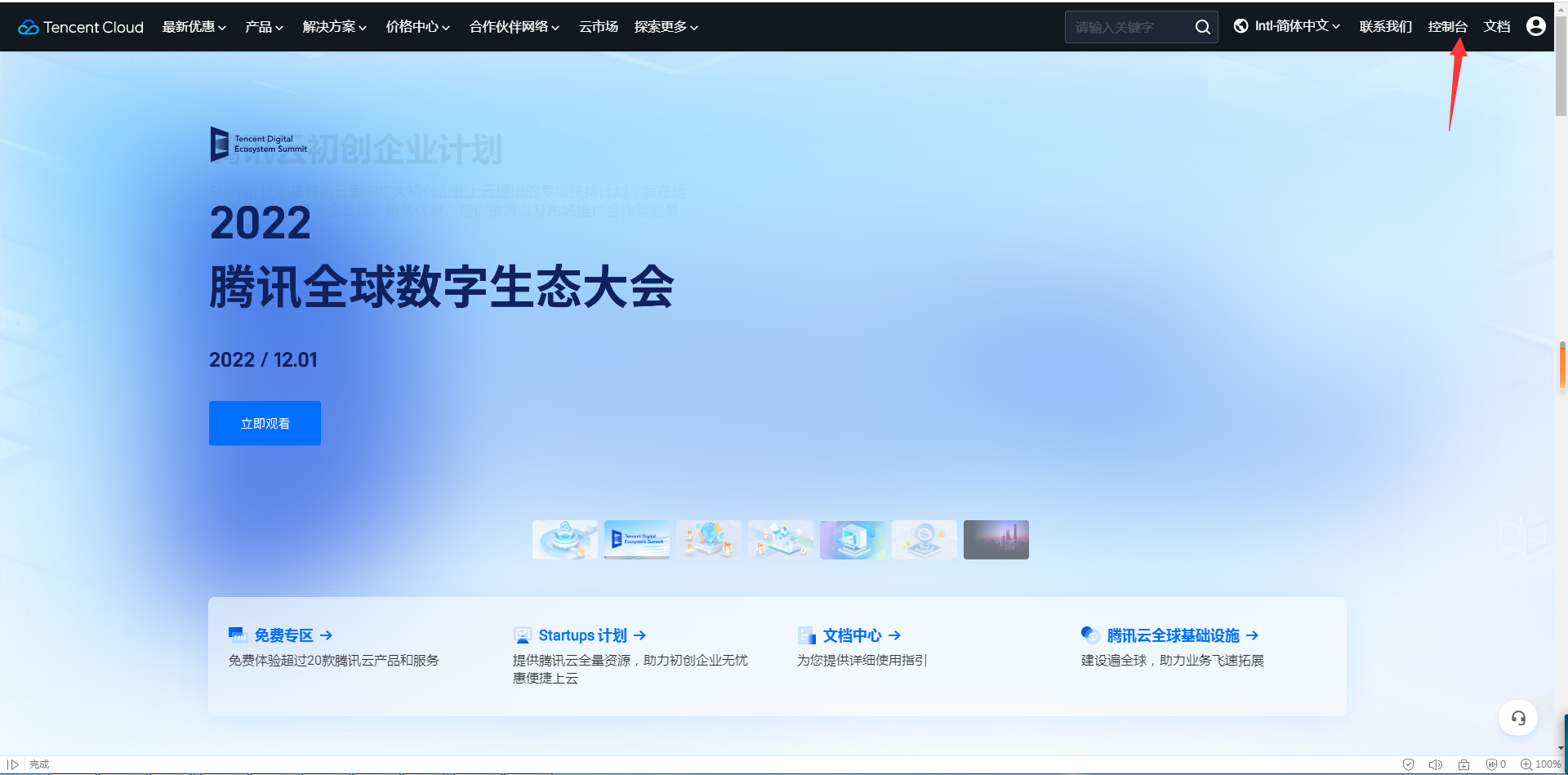Open the 腾讯云全球基础设施 link
The height and width of the screenshot is (775, 1568).
tap(1173, 635)
